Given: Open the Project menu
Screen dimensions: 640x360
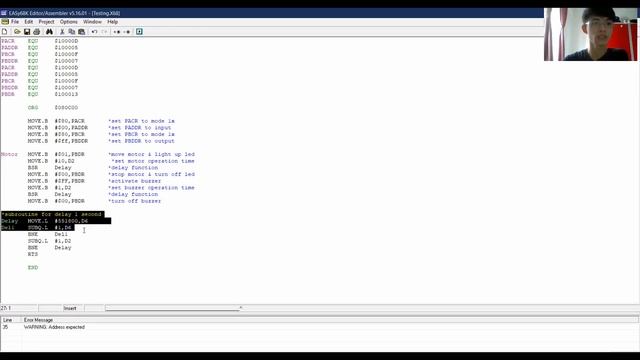Looking at the screenshot, I should (x=46, y=22).
